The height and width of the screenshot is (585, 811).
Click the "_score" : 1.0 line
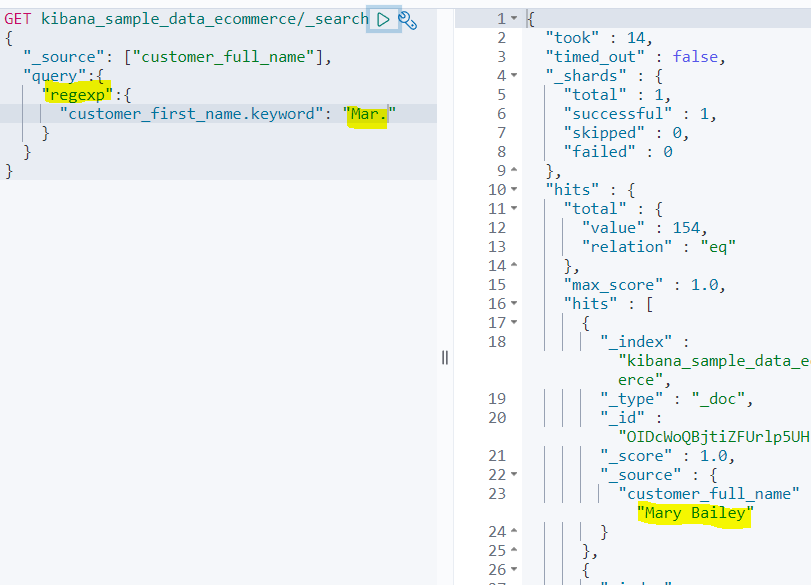click(668, 456)
